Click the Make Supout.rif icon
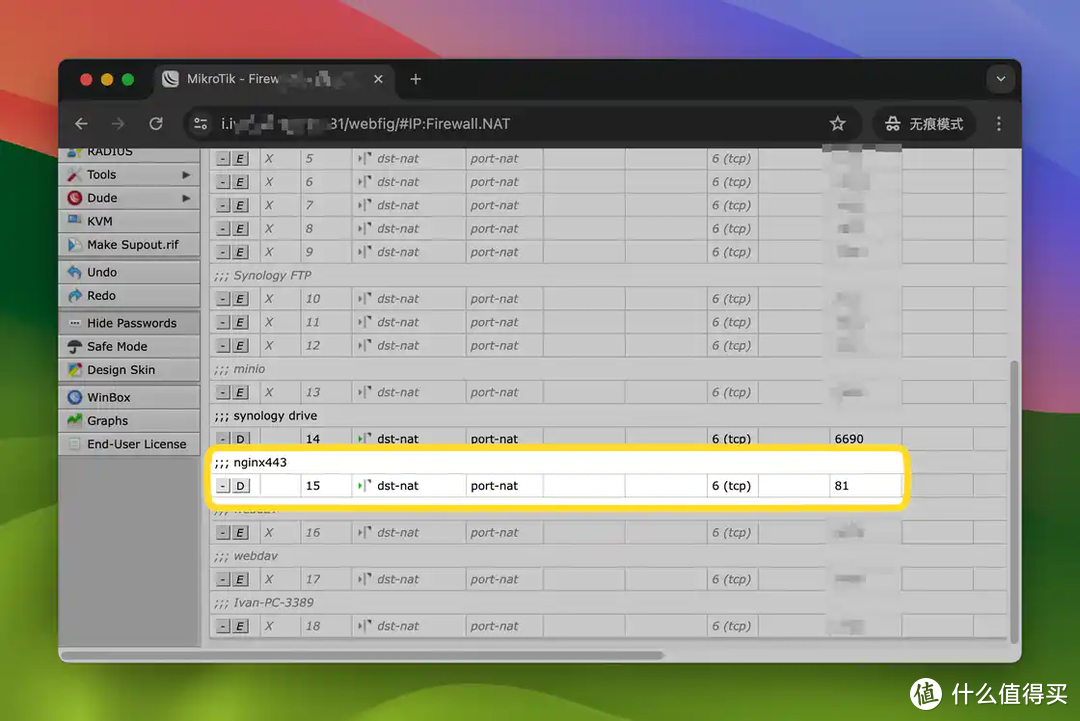 tap(74, 245)
